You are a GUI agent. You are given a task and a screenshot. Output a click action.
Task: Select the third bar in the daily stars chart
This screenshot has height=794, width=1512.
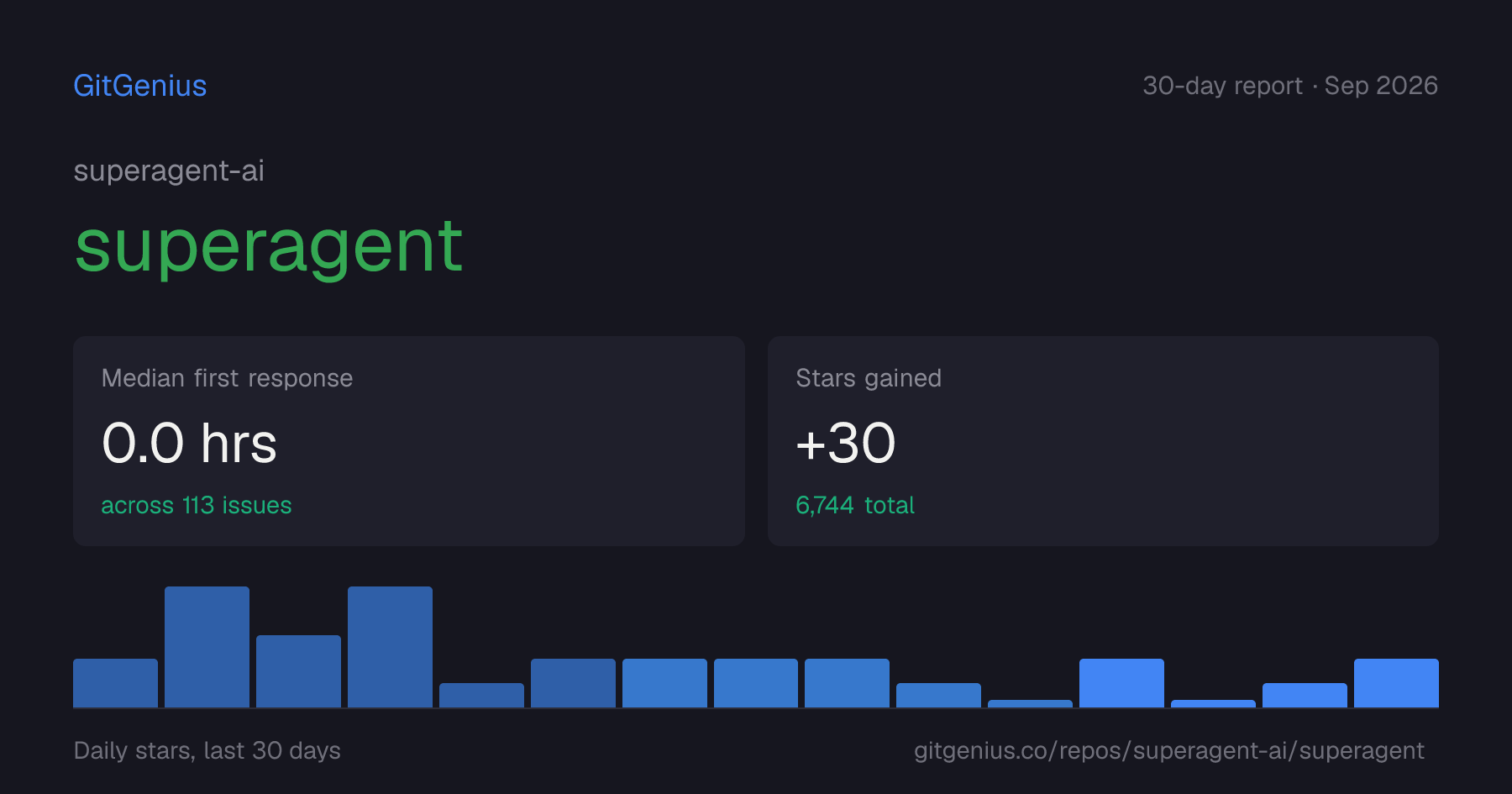click(298, 671)
